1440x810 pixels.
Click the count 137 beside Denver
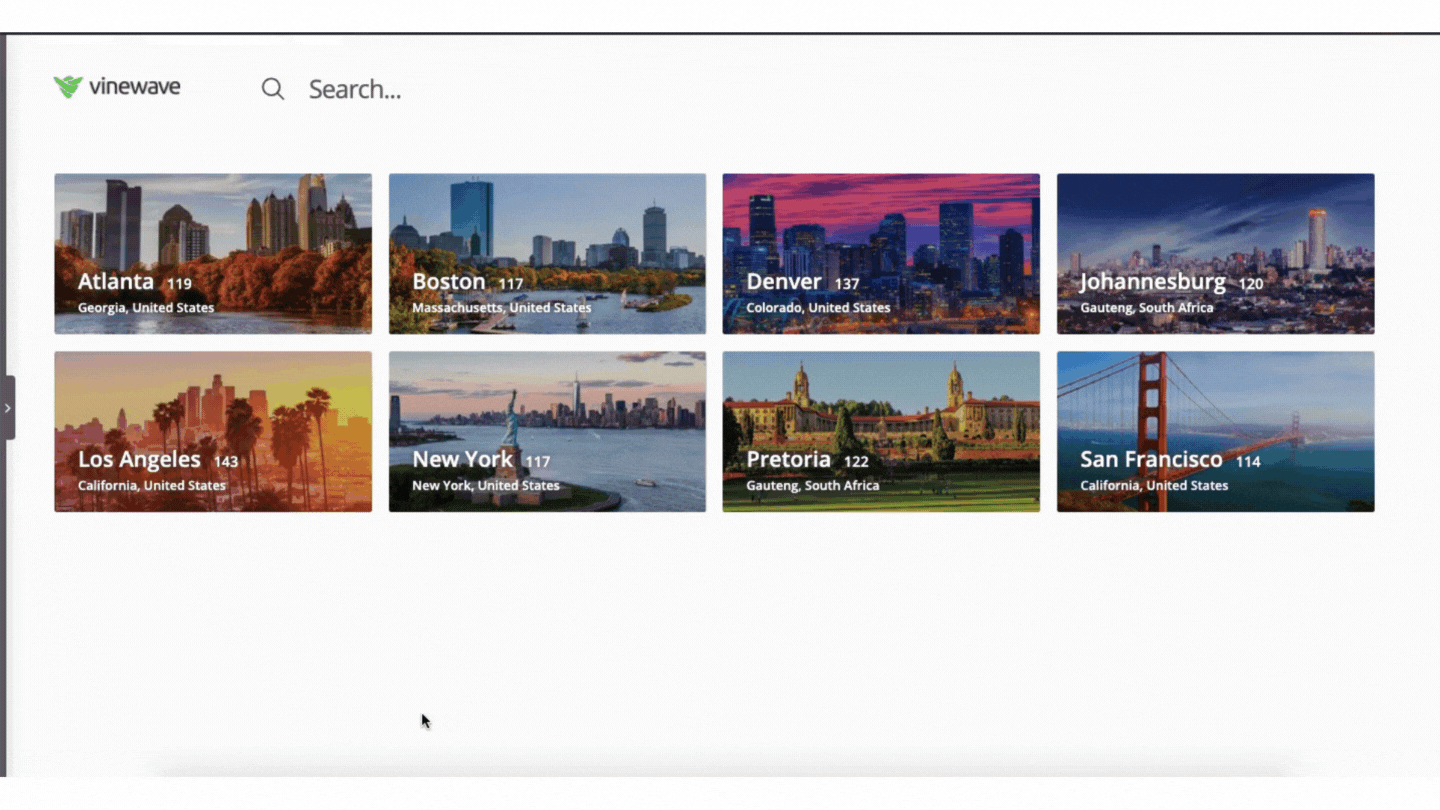tap(847, 284)
